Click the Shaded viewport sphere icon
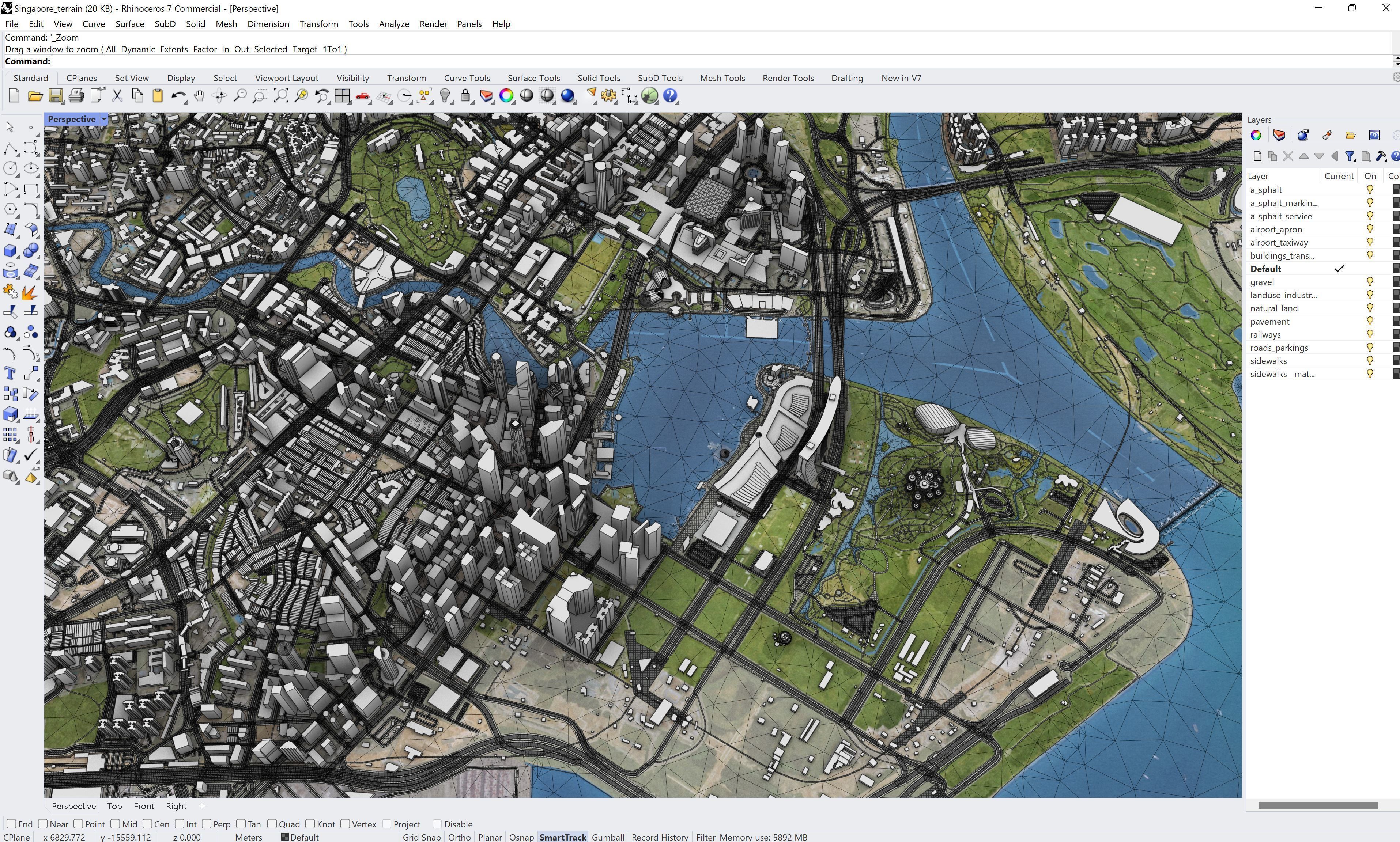The image size is (1400, 842). pyautogui.click(x=527, y=96)
